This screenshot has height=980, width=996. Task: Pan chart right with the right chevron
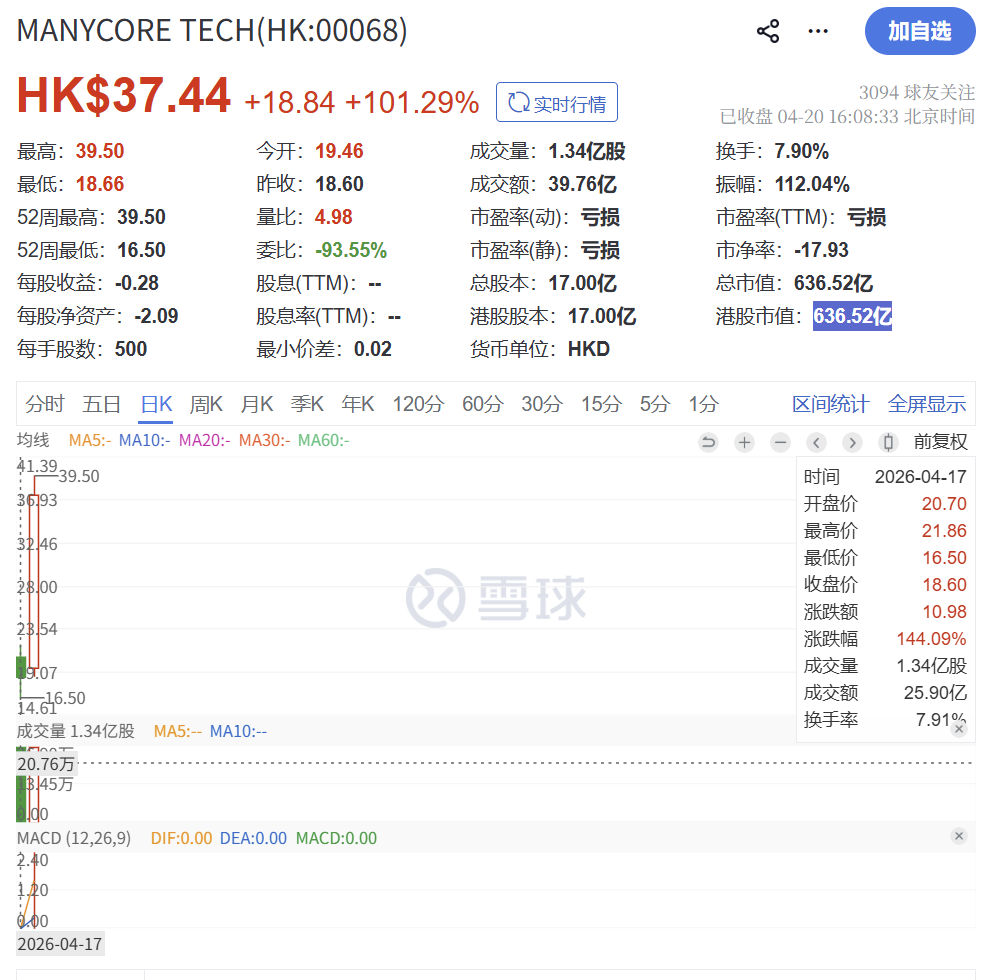point(852,442)
